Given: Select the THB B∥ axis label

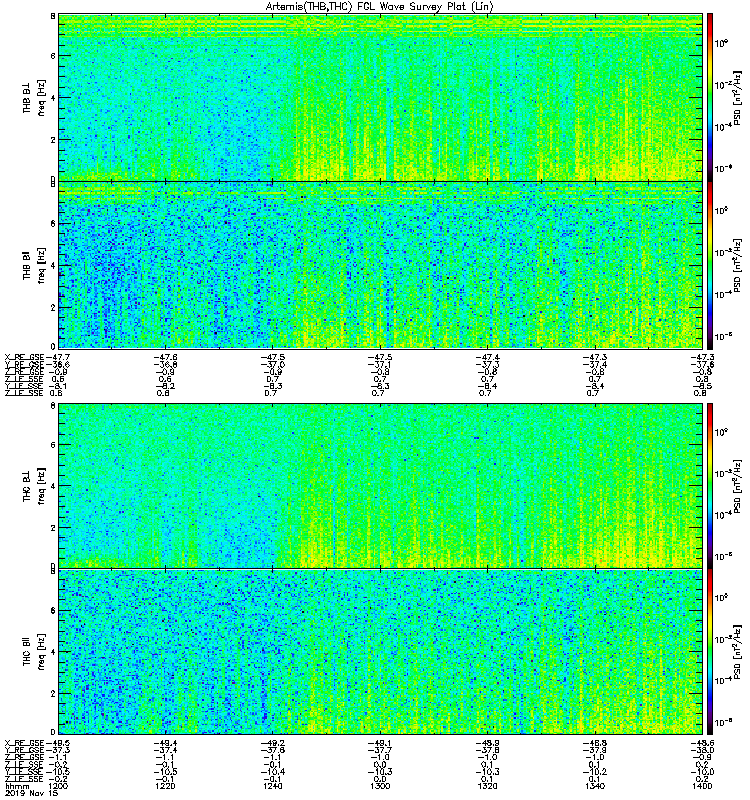Looking at the screenshot, I should click(27, 265).
